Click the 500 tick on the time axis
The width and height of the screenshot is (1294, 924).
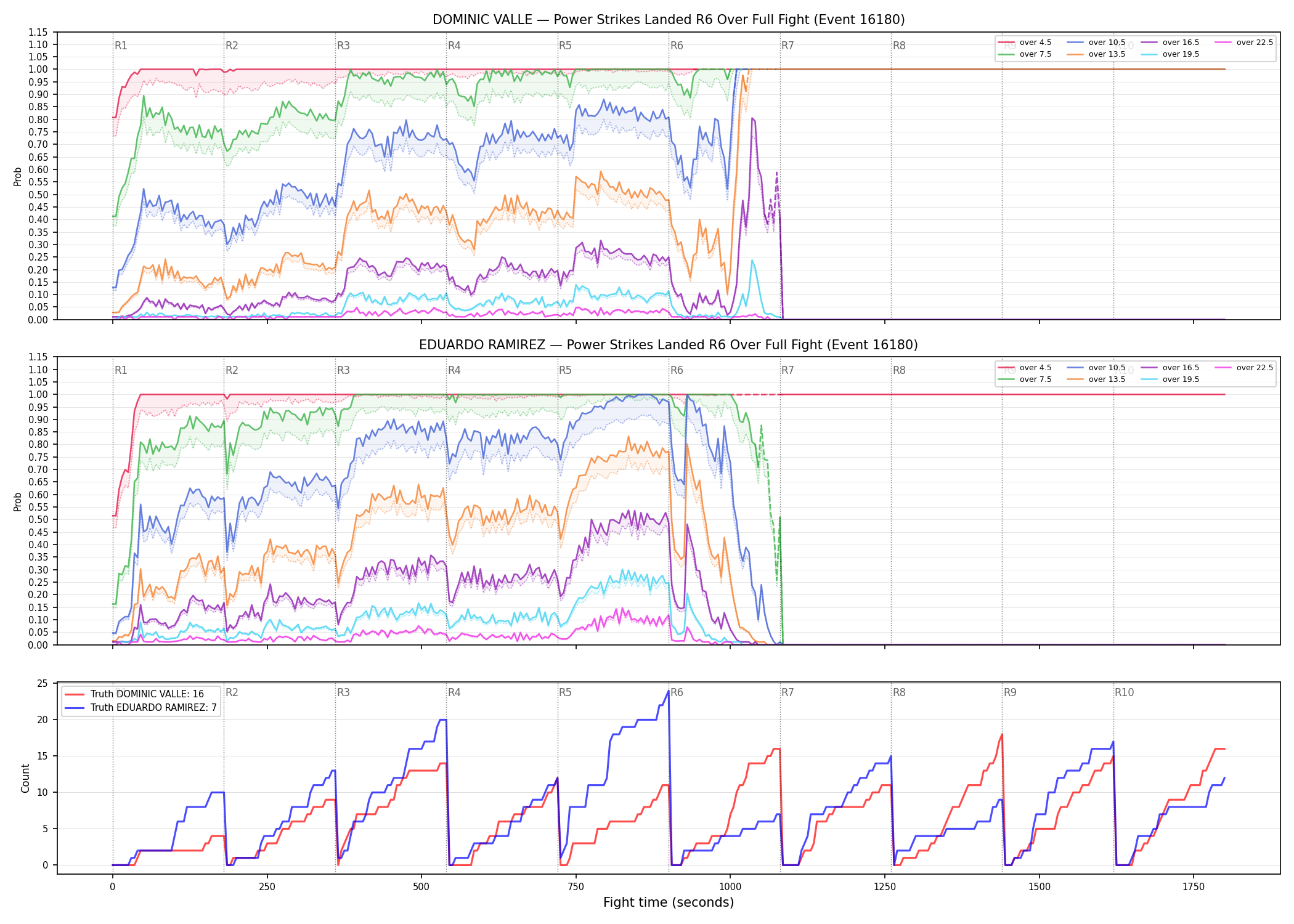pos(421,887)
